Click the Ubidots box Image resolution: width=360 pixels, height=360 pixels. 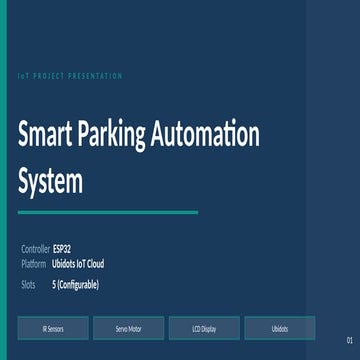(x=280, y=328)
